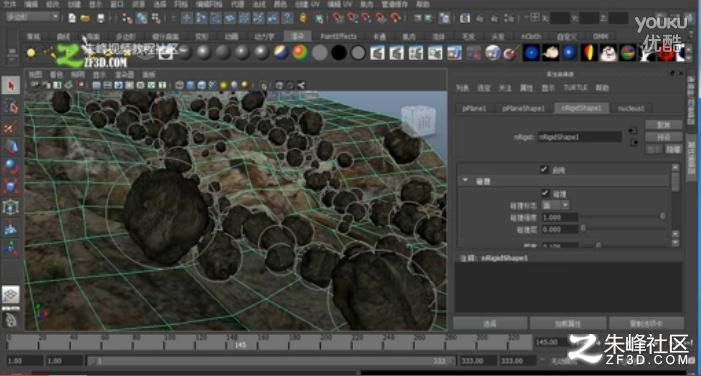Open the DMM shelf tab
701x376 pixels.
pos(600,36)
